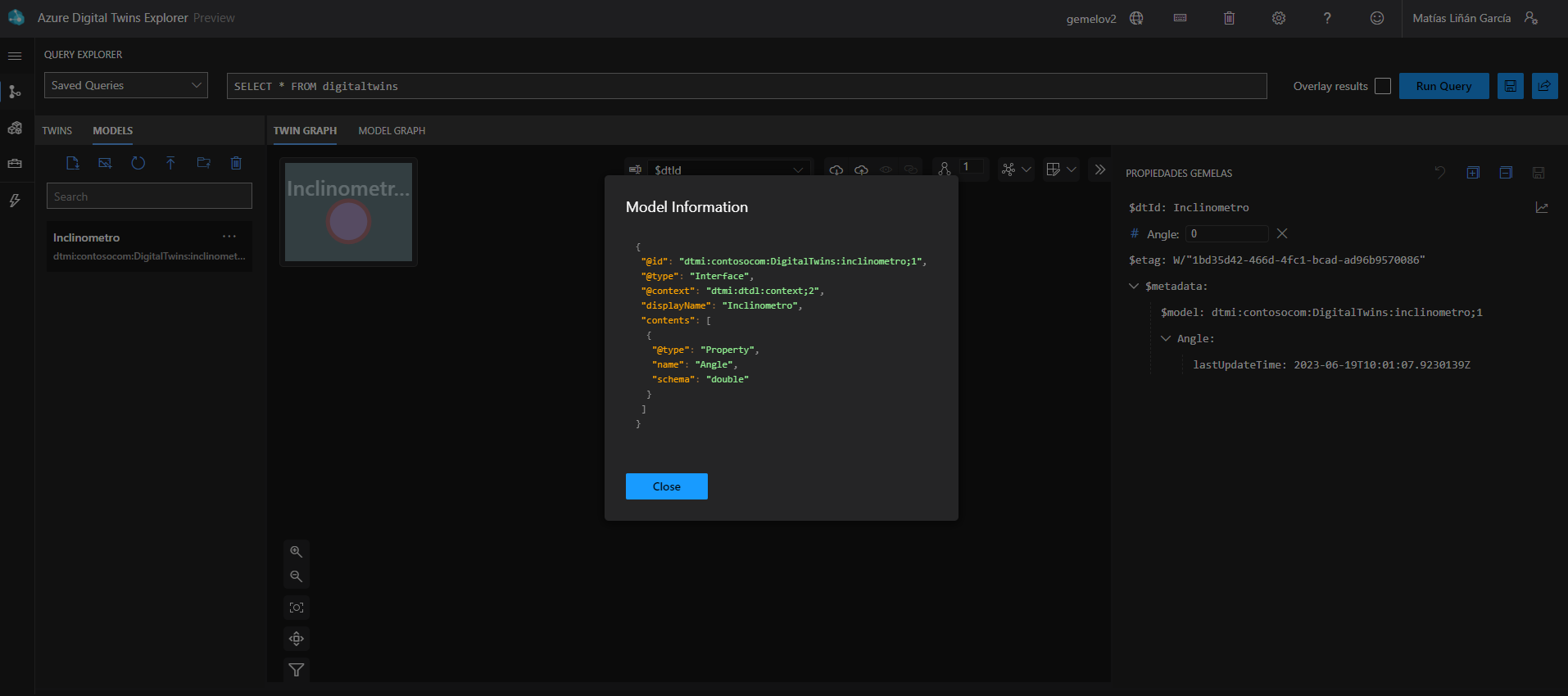Collapse the properties panel with double chevron
The width and height of the screenshot is (1568, 696).
pyautogui.click(x=1100, y=169)
